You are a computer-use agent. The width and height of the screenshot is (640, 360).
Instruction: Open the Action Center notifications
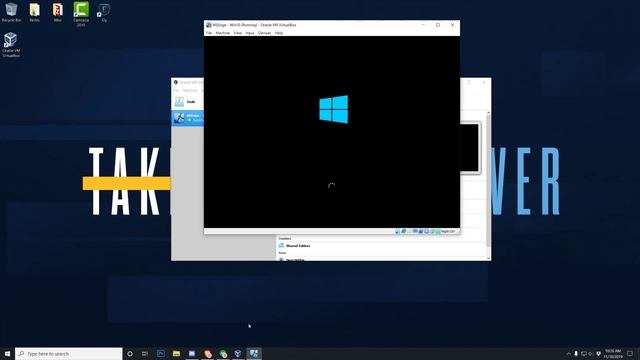click(x=630, y=353)
